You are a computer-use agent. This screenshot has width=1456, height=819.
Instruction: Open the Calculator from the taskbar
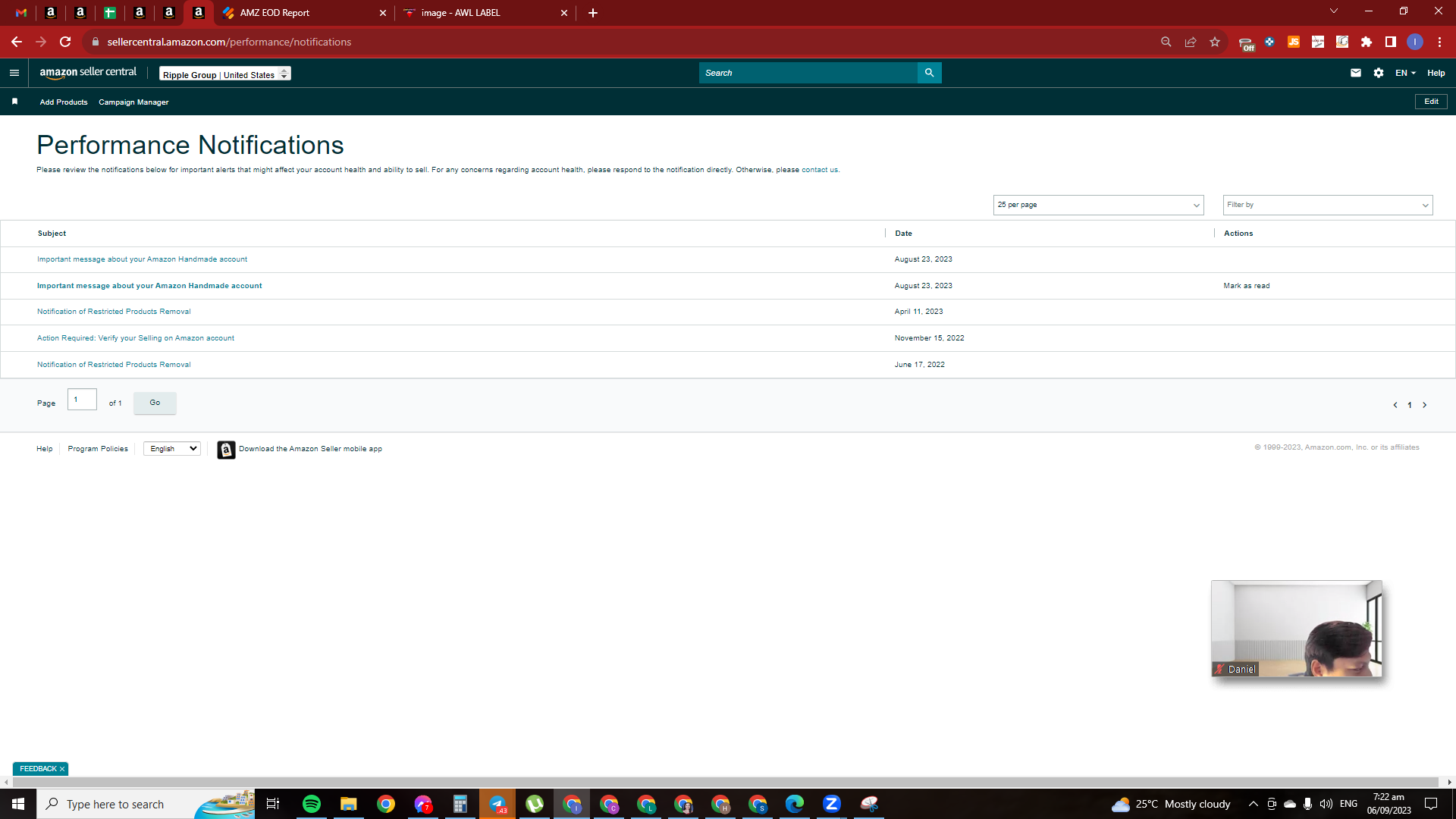460,804
